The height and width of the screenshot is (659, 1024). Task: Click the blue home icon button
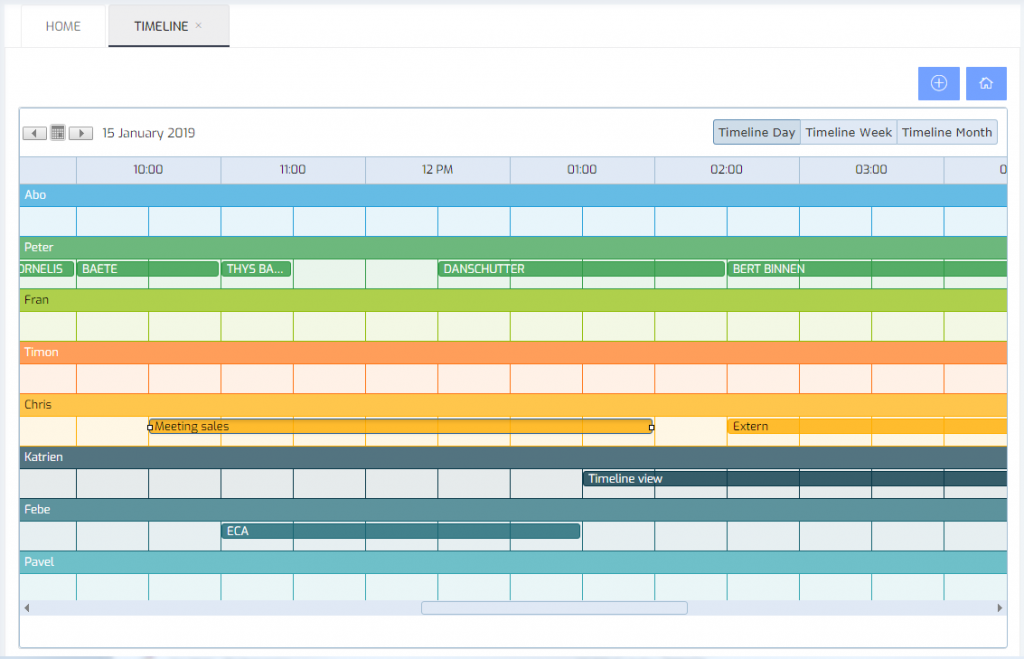tap(986, 83)
